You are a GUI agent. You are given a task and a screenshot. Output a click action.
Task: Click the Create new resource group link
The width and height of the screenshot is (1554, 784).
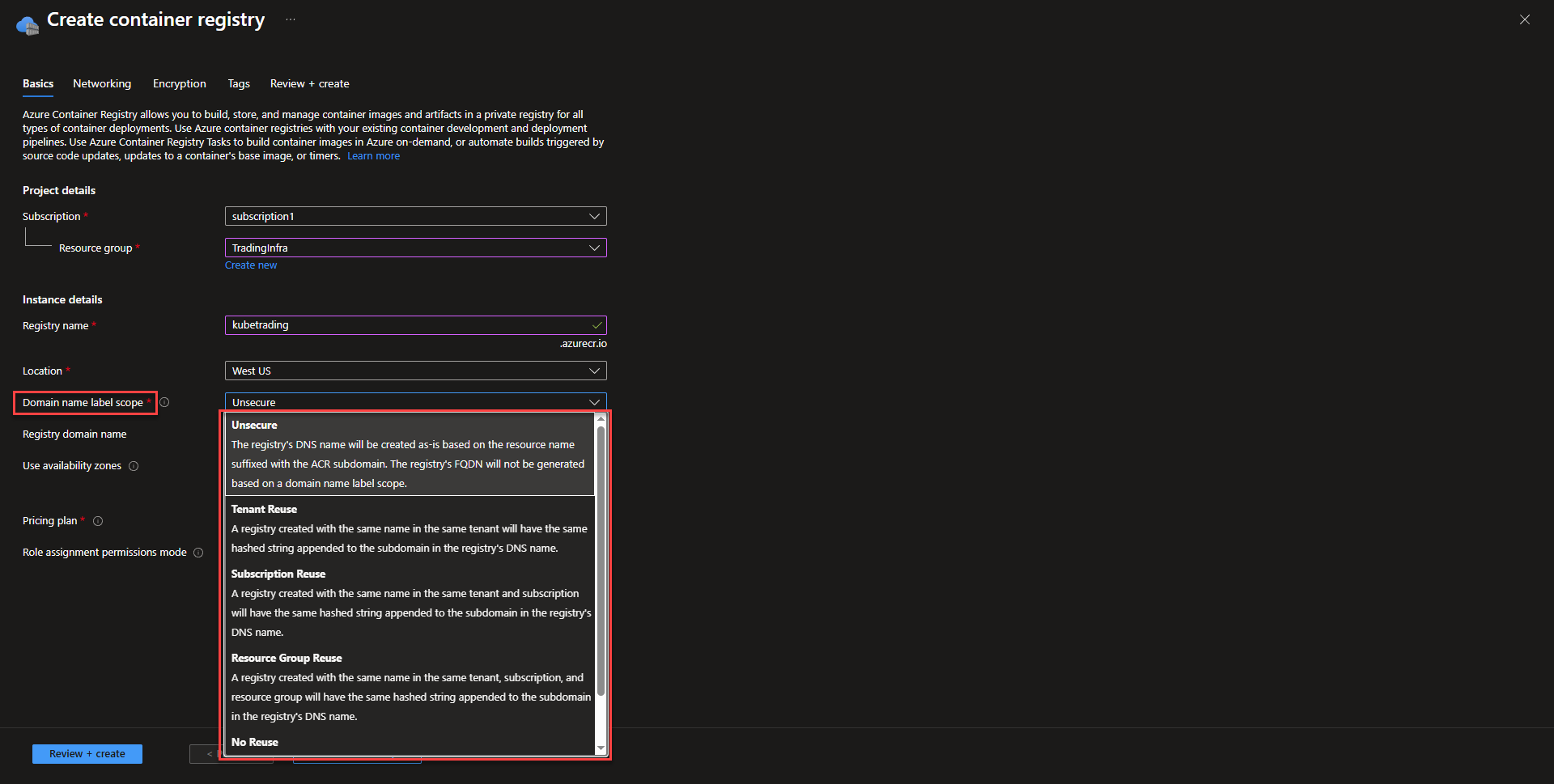(251, 265)
